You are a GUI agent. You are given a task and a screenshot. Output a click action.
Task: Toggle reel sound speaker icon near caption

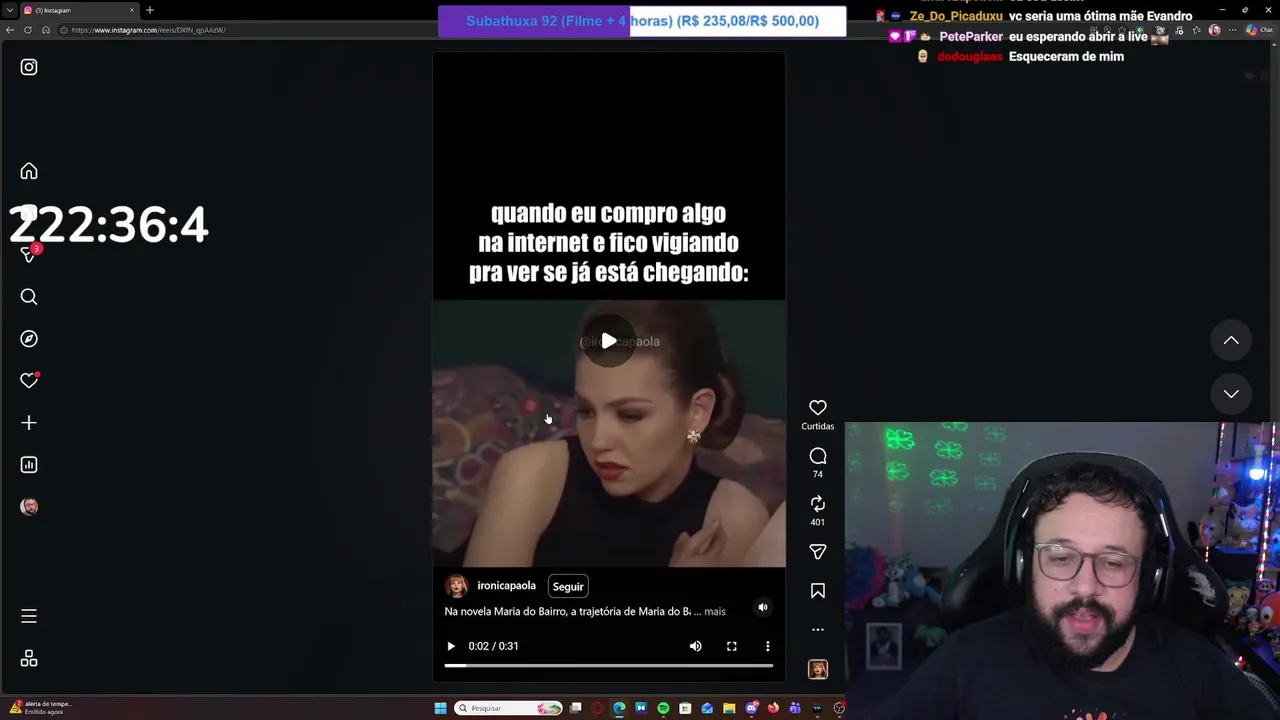tap(763, 607)
